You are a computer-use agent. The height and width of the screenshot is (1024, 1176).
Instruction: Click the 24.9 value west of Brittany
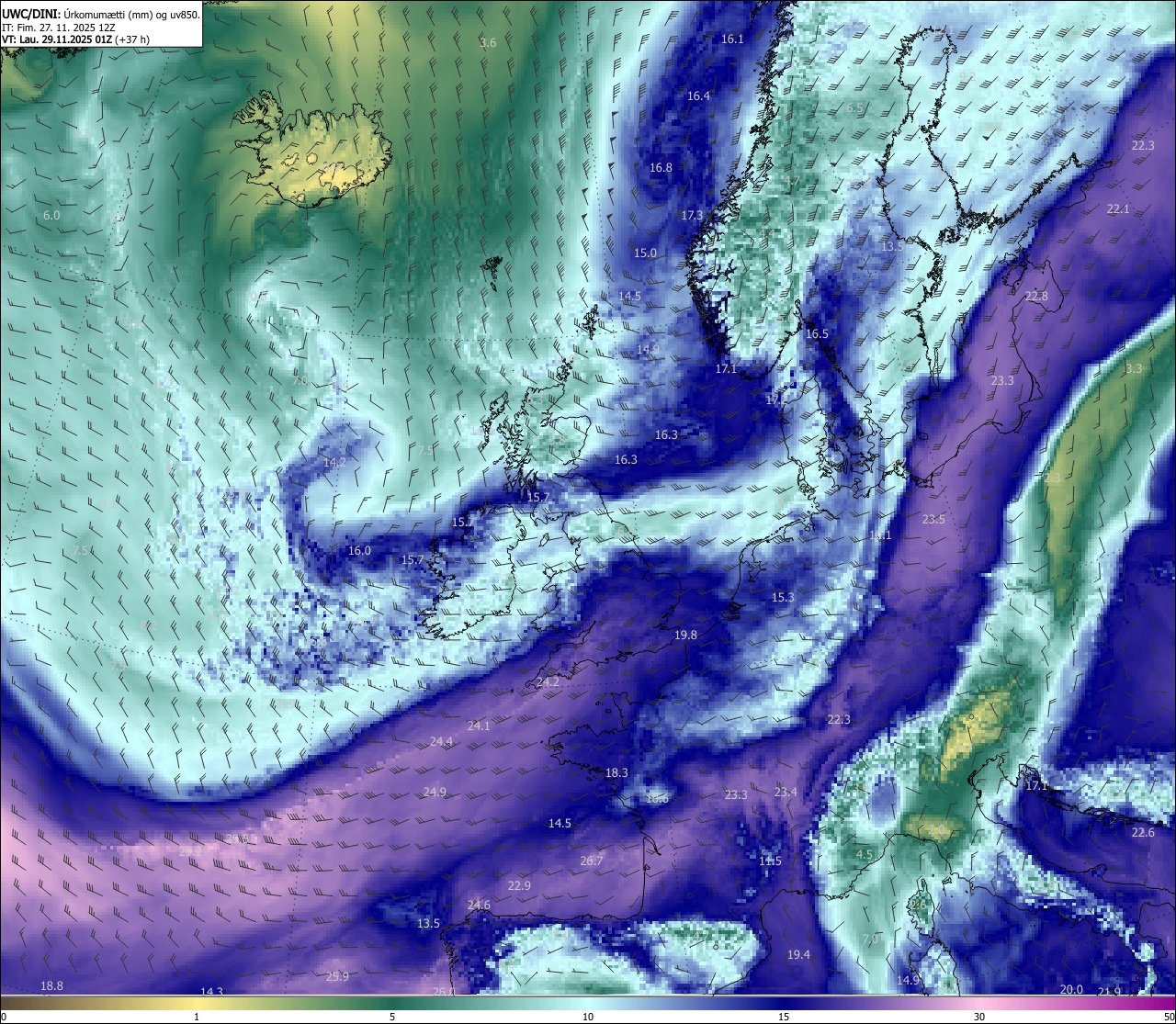pyautogui.click(x=435, y=793)
